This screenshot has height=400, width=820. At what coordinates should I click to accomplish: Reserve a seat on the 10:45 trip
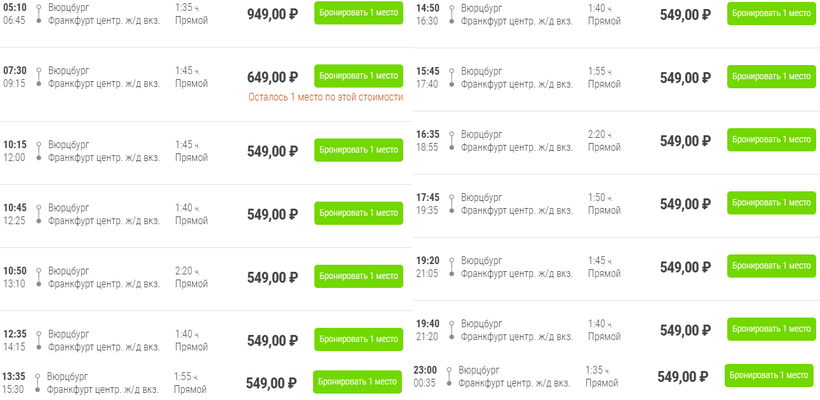[x=358, y=213]
